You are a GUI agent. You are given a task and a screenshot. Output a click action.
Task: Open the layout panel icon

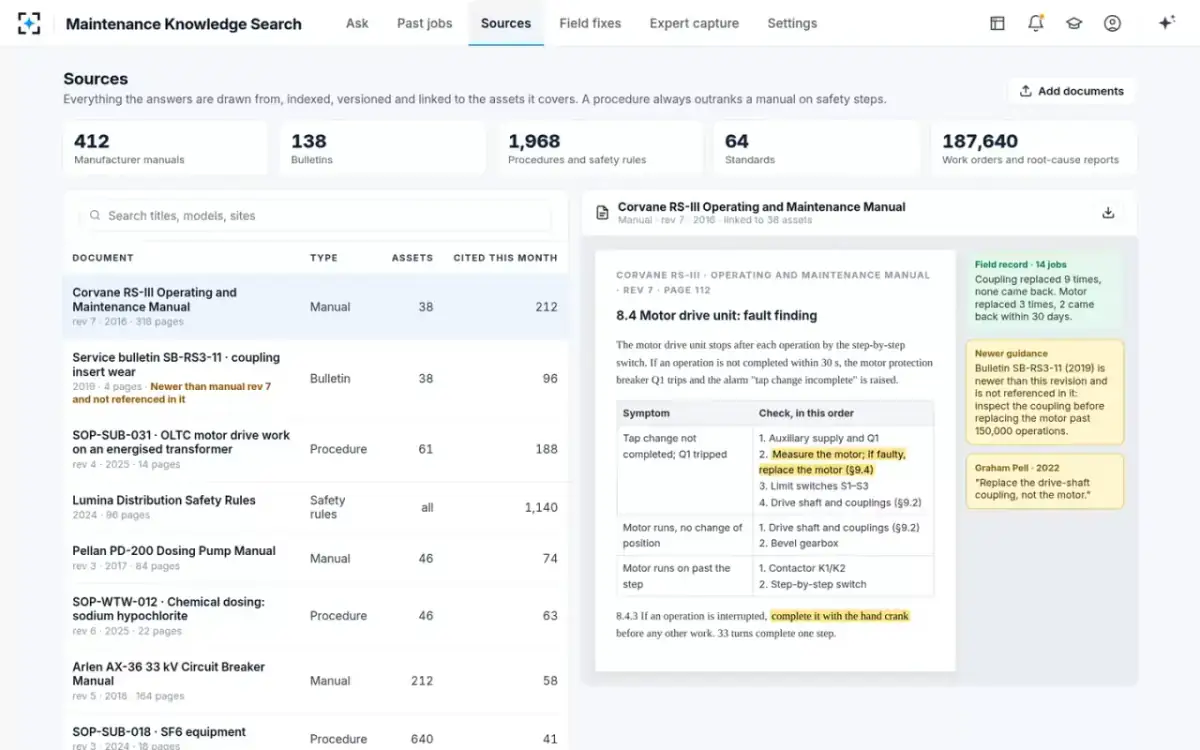coord(997,23)
